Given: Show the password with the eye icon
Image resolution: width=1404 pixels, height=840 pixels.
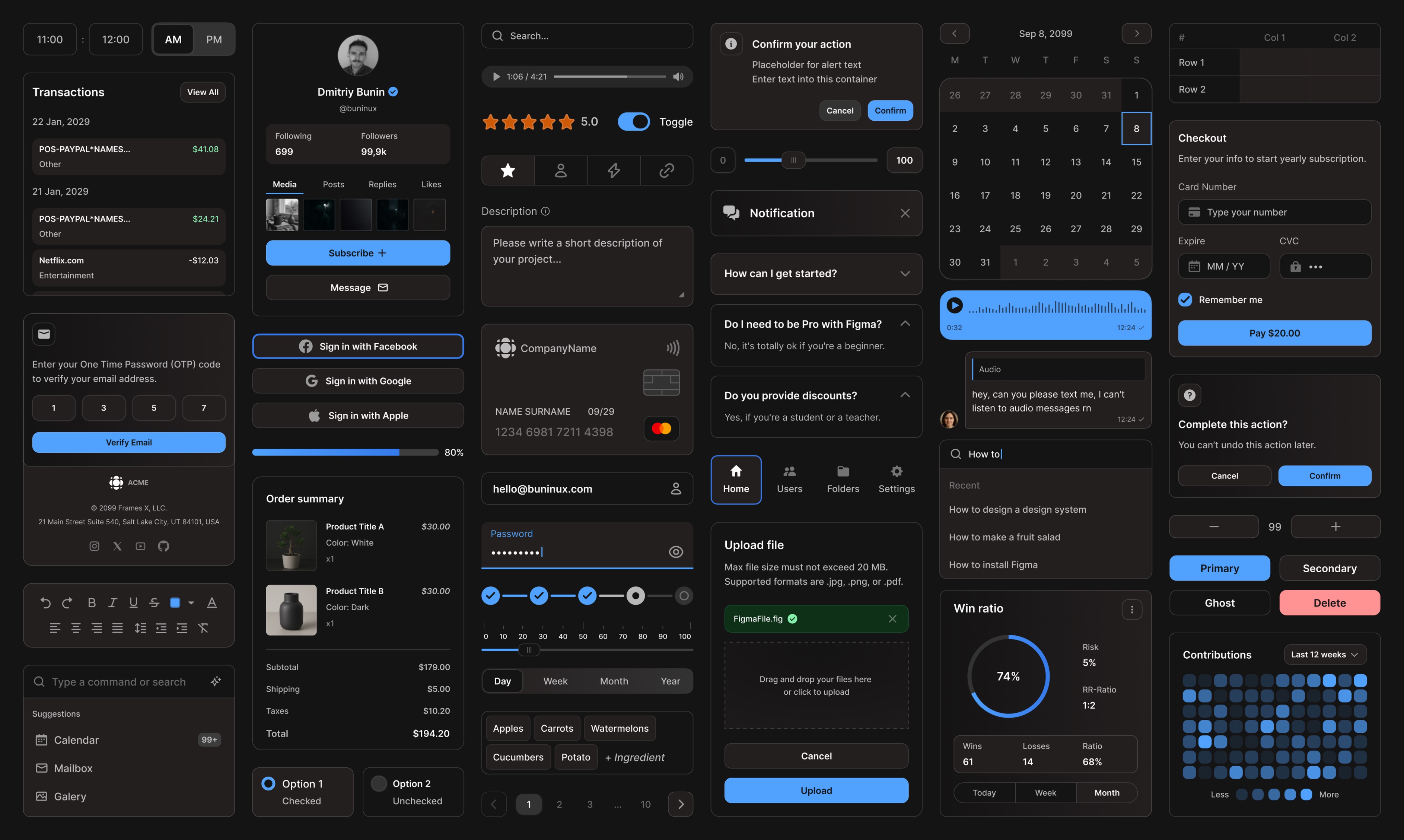Looking at the screenshot, I should point(675,552).
